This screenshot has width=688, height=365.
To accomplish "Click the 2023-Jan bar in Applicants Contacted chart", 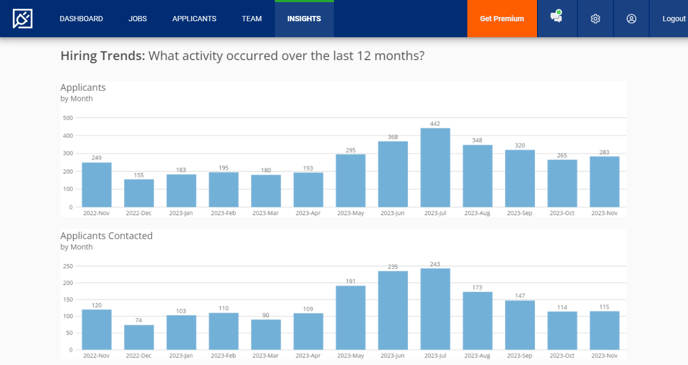I will [181, 333].
